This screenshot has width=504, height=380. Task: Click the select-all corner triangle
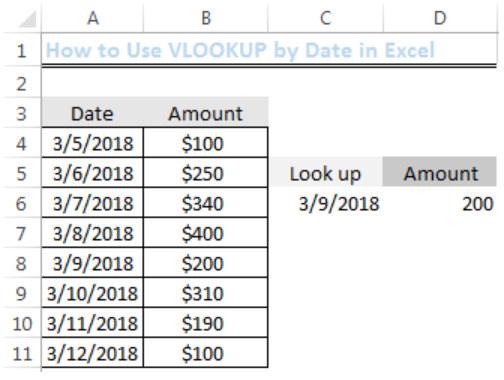27,19
